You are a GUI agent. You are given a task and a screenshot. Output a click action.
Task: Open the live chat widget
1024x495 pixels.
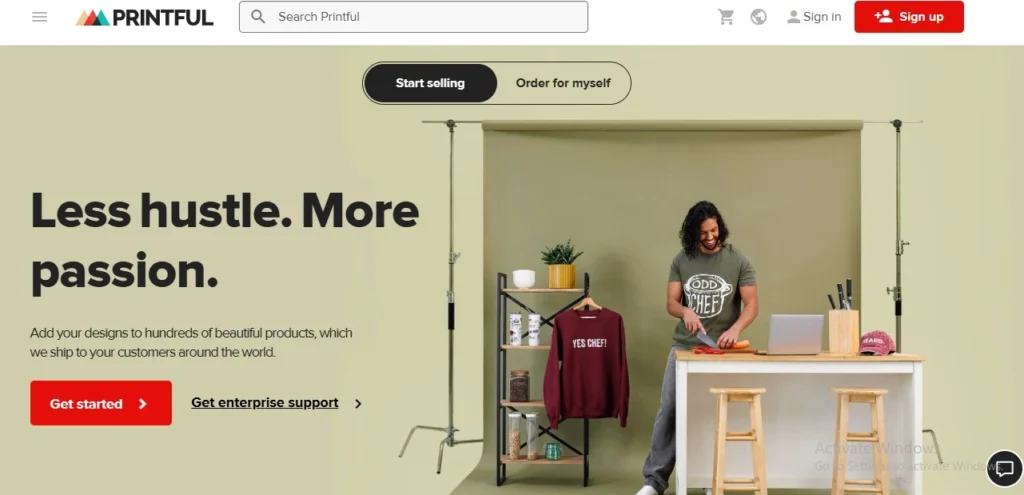pos(1004,468)
